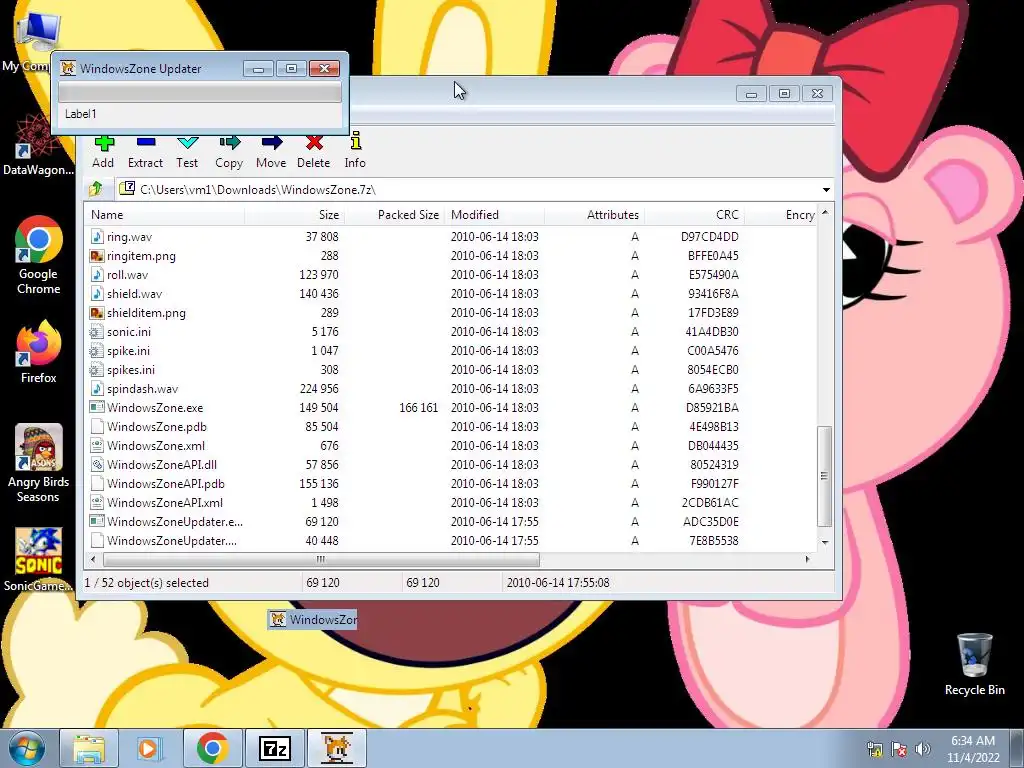
Task: Open the Recycle Bin
Action: pos(974,664)
